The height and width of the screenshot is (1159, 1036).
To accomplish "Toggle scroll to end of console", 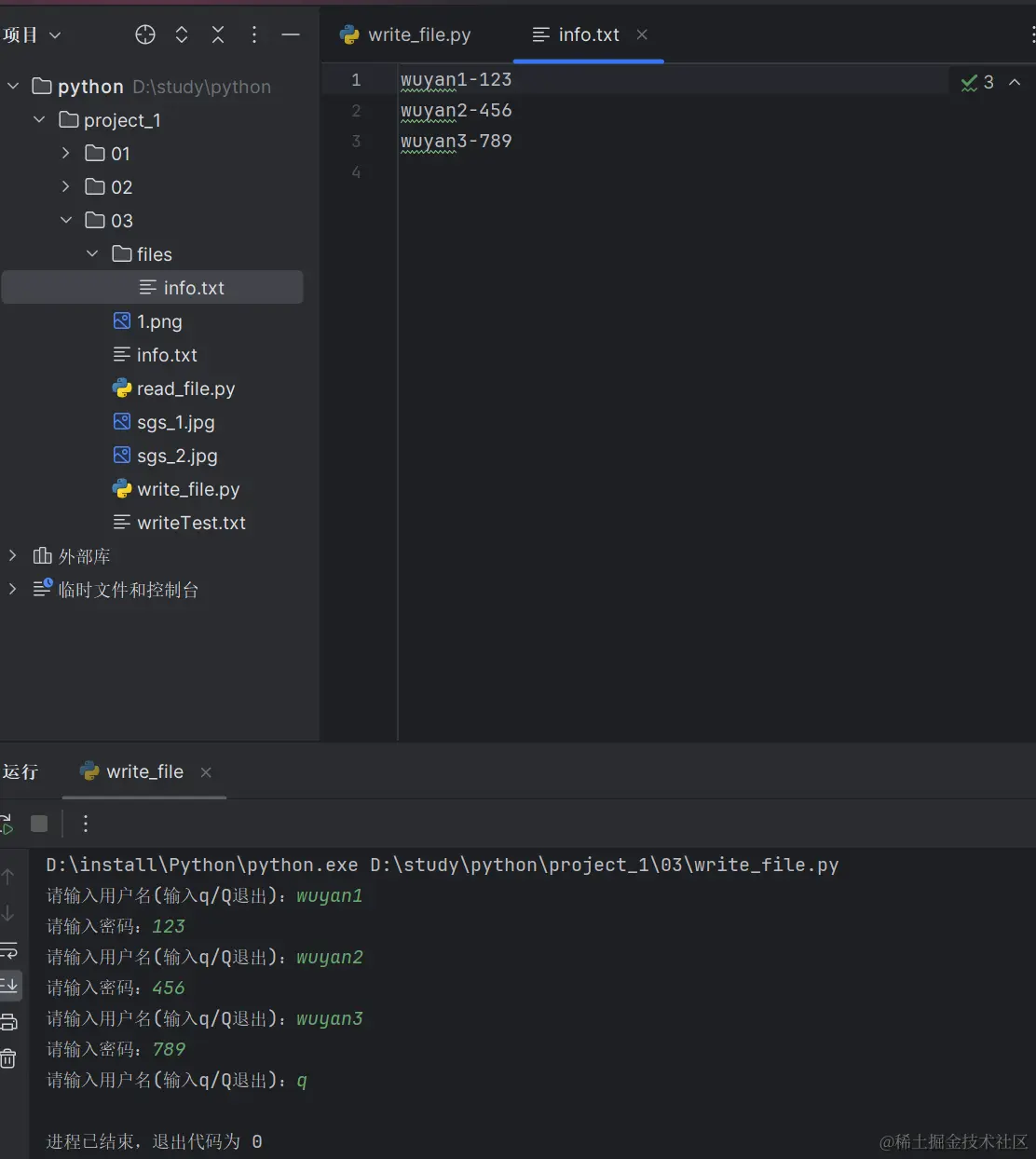I will coord(9,985).
